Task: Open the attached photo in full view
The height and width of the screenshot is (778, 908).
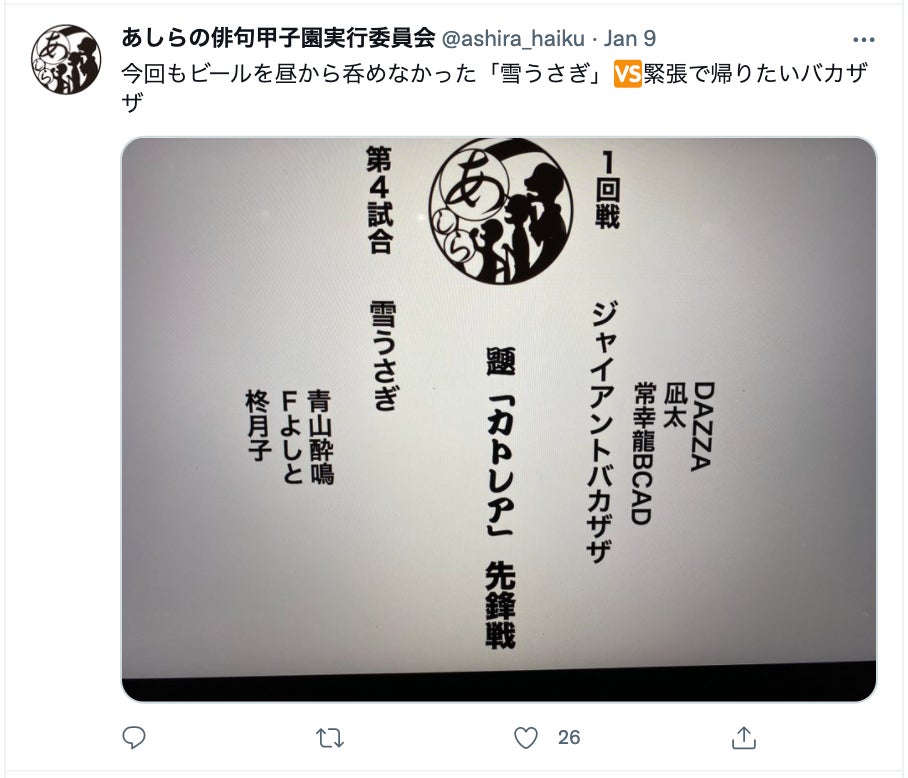Action: click(499, 420)
